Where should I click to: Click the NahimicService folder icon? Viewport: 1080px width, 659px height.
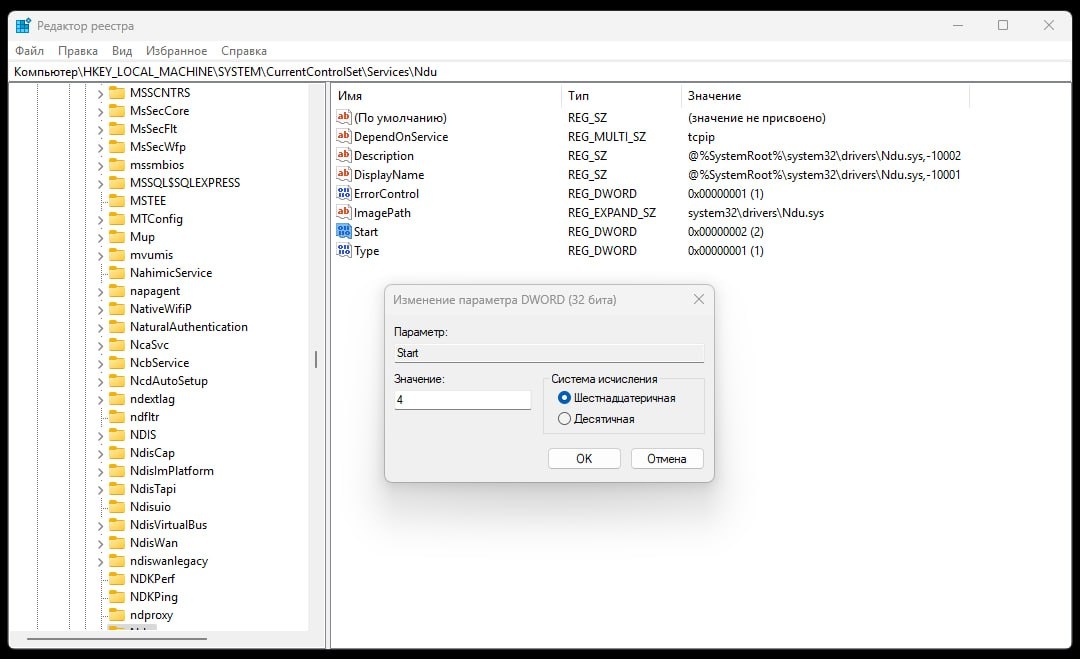pos(117,273)
